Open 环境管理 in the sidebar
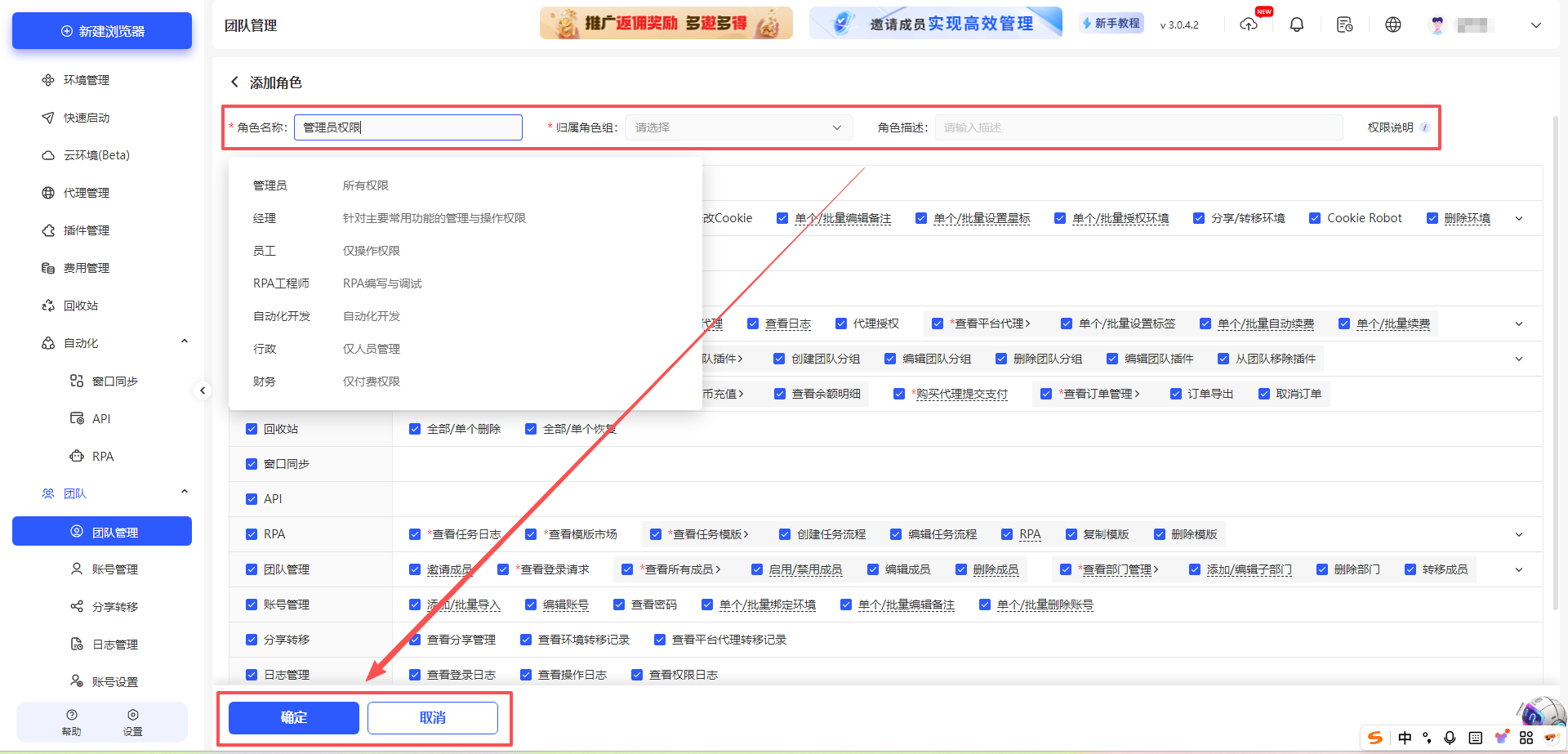The image size is (1568, 754). click(87, 79)
